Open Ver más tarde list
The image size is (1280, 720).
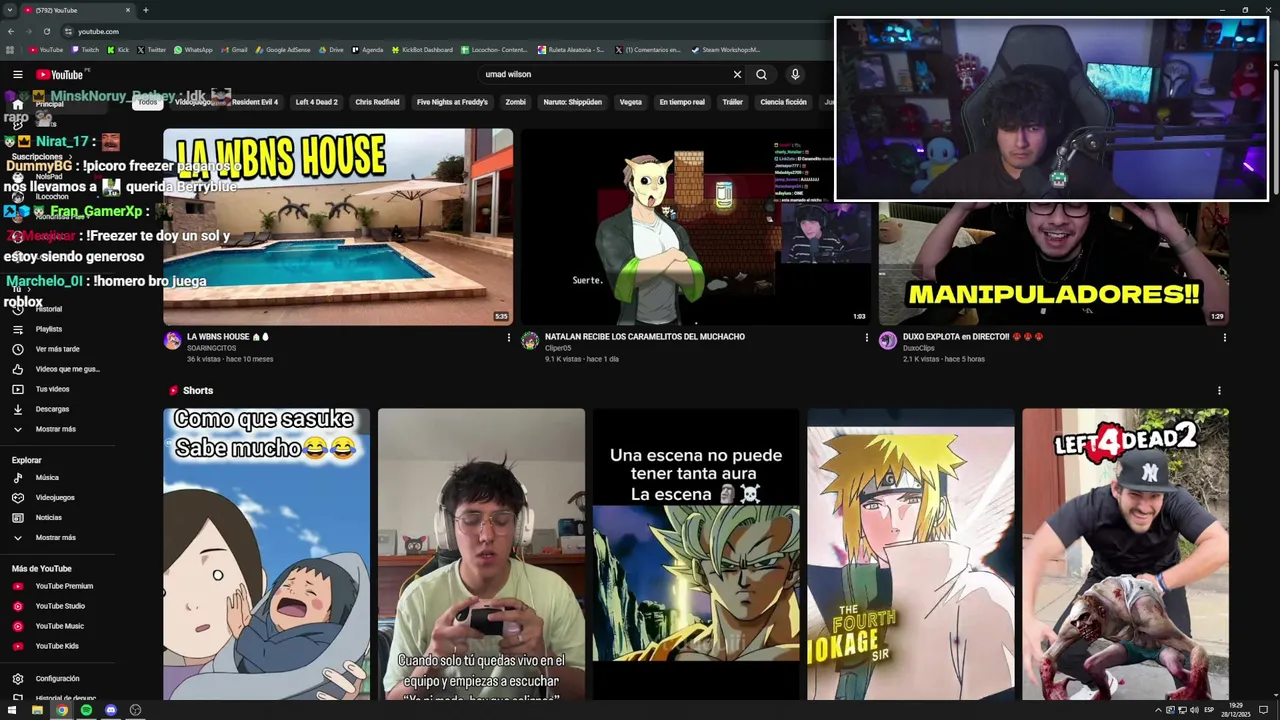click(56, 349)
